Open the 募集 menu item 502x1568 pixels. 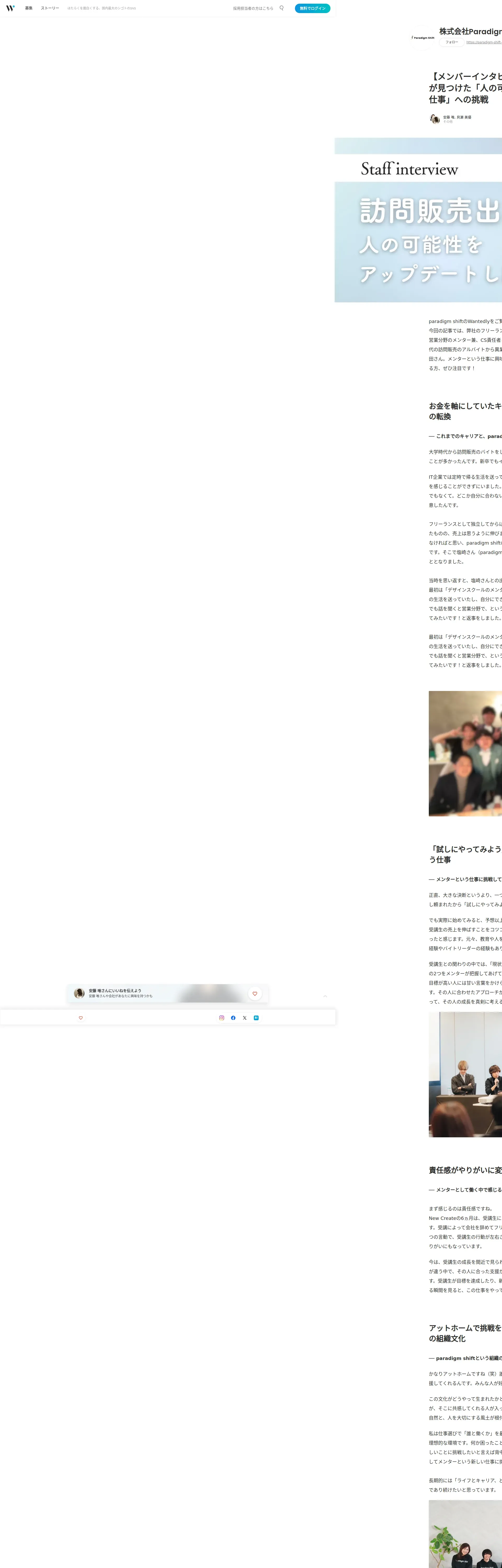pyautogui.click(x=29, y=9)
